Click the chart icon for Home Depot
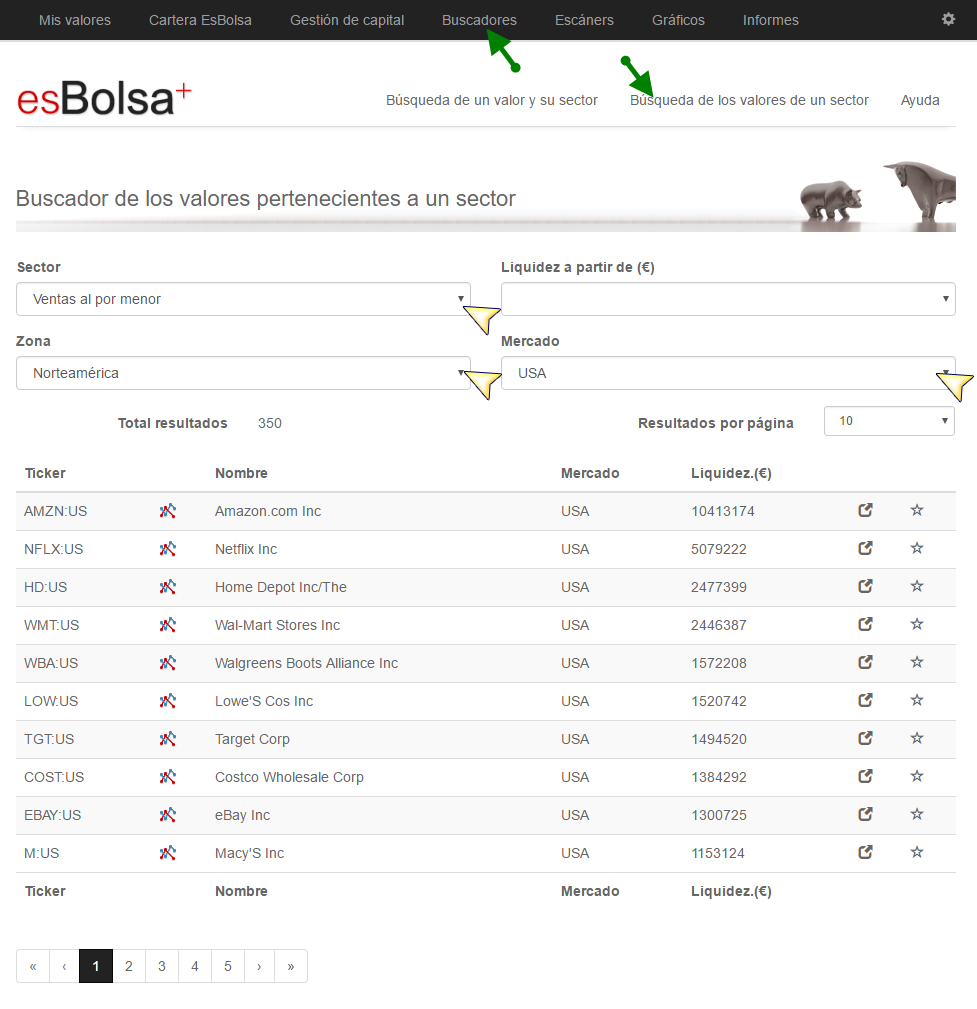 point(167,587)
